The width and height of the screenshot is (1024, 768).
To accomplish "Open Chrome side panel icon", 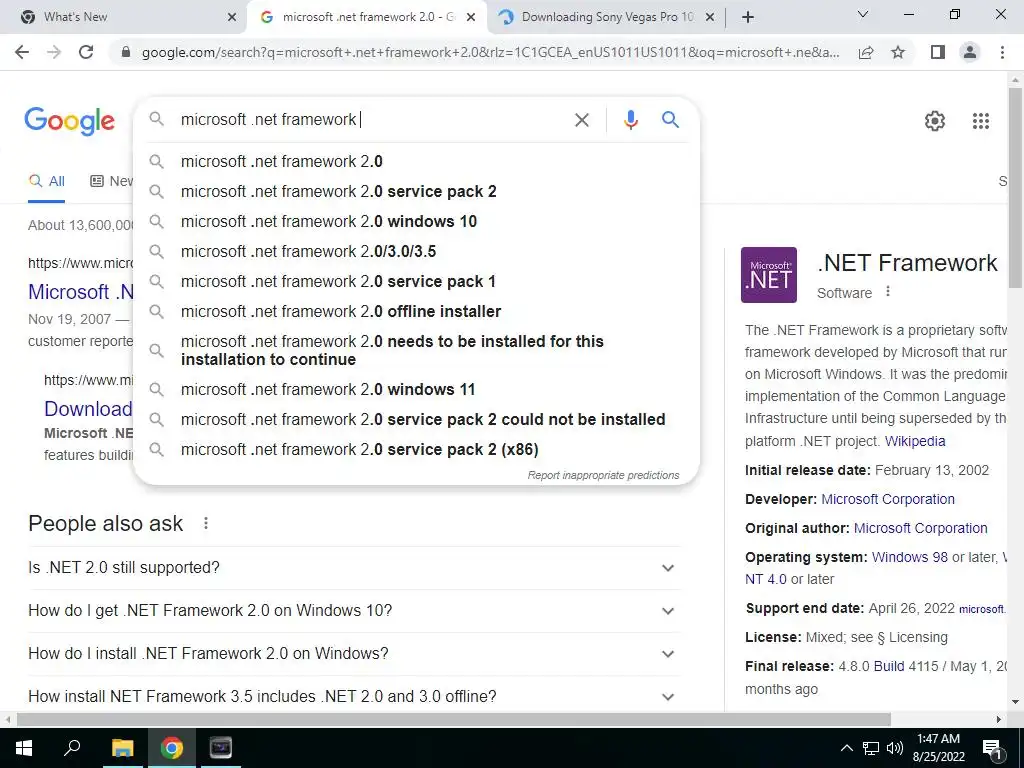I will click(938, 52).
